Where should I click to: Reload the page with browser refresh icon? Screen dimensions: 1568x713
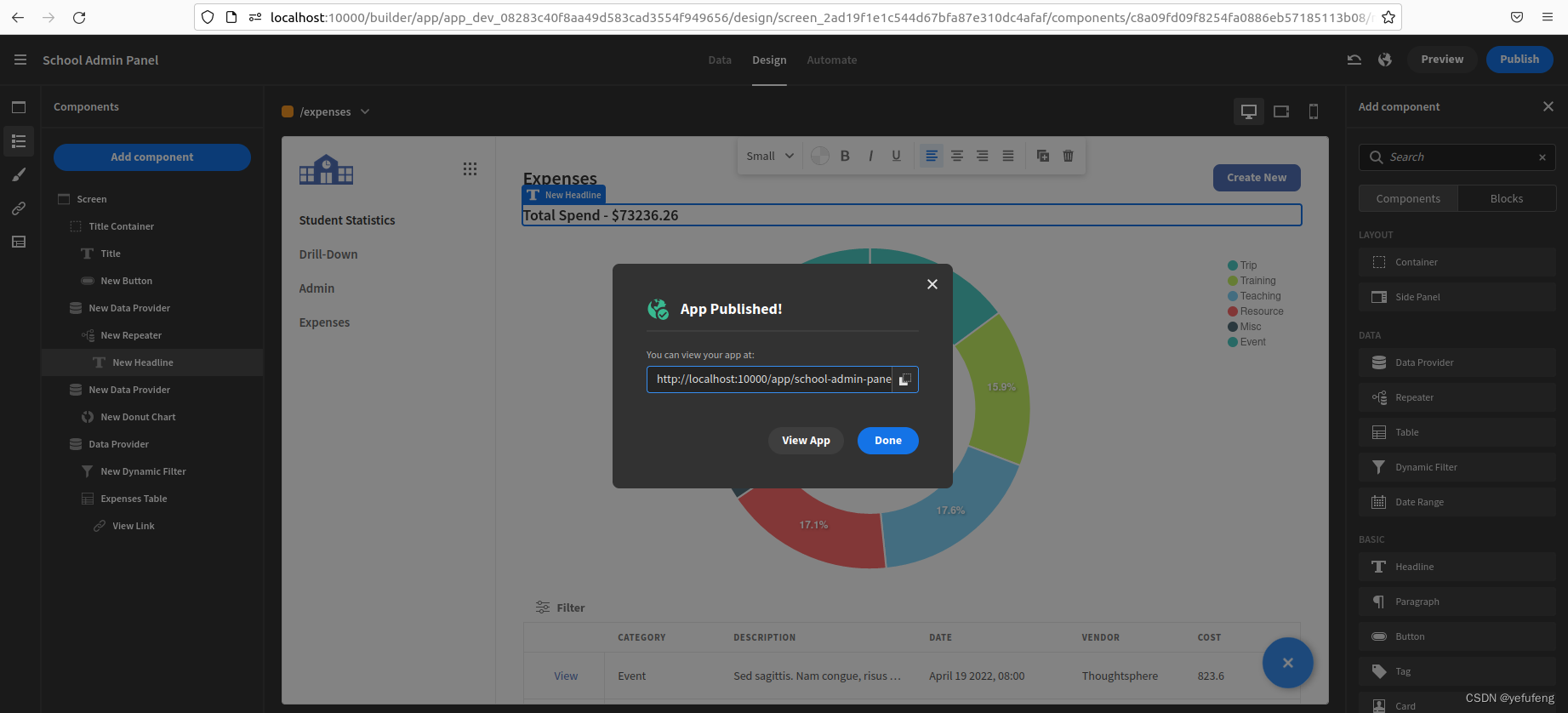pyautogui.click(x=79, y=17)
